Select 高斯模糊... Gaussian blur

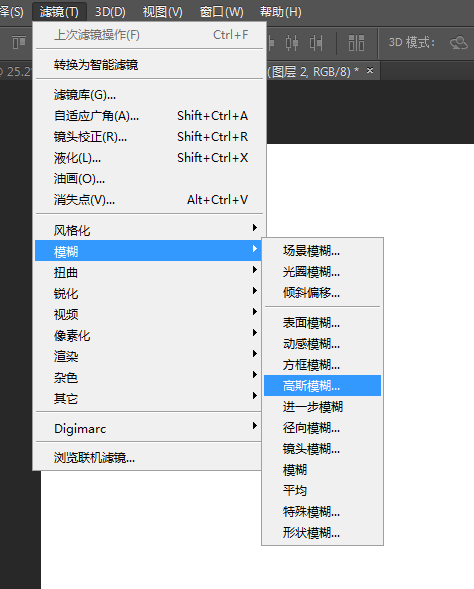tap(322, 385)
